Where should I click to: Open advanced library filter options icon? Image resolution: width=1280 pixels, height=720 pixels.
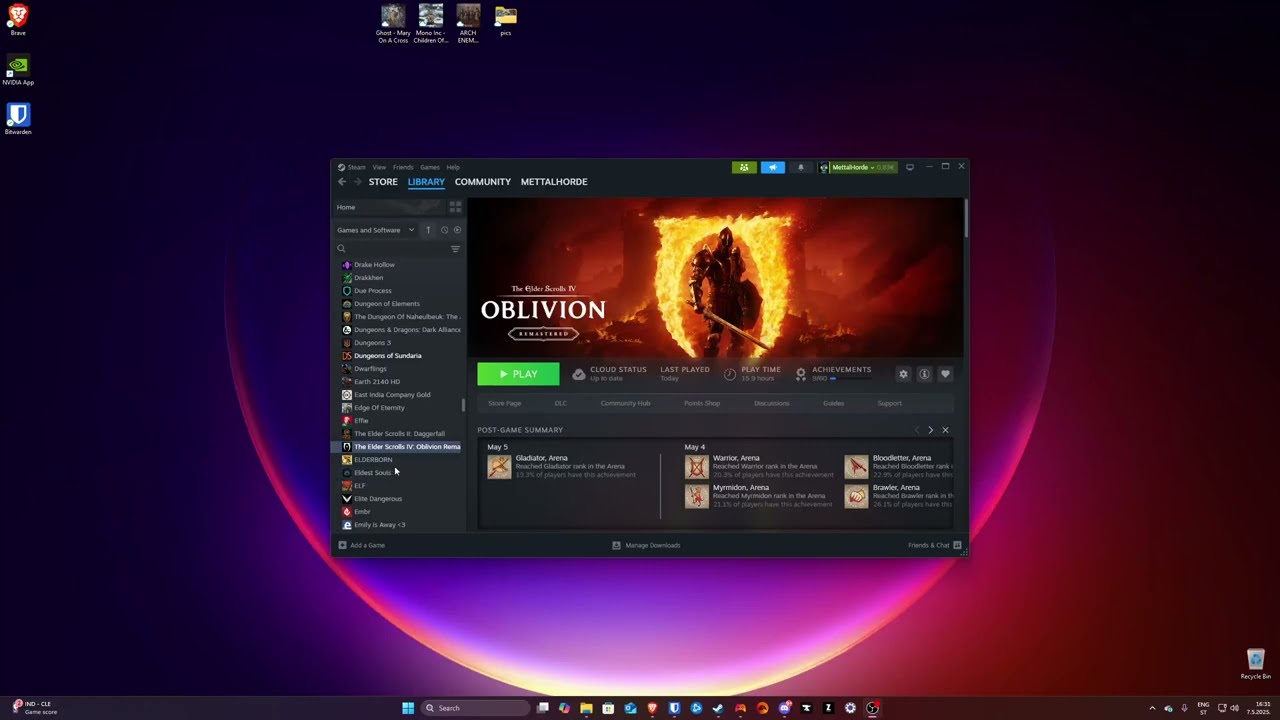click(x=455, y=249)
